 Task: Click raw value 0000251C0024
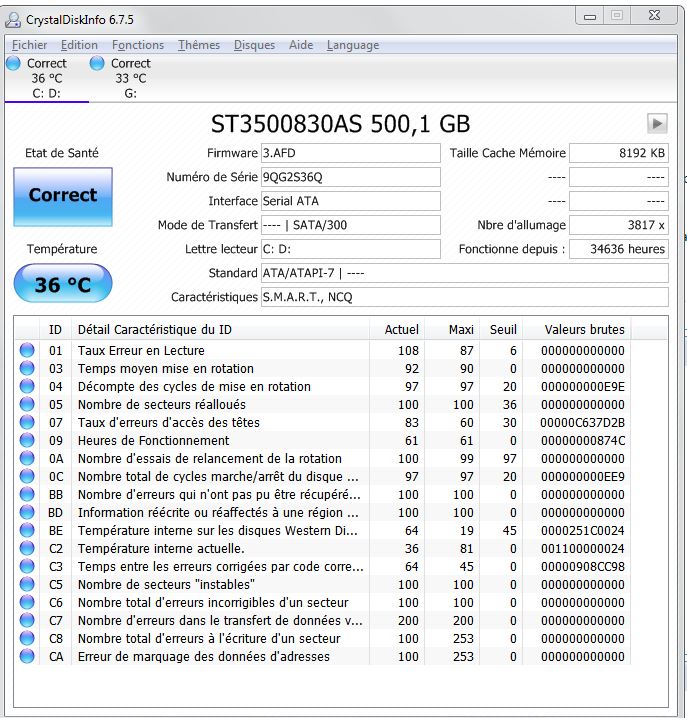(583, 531)
